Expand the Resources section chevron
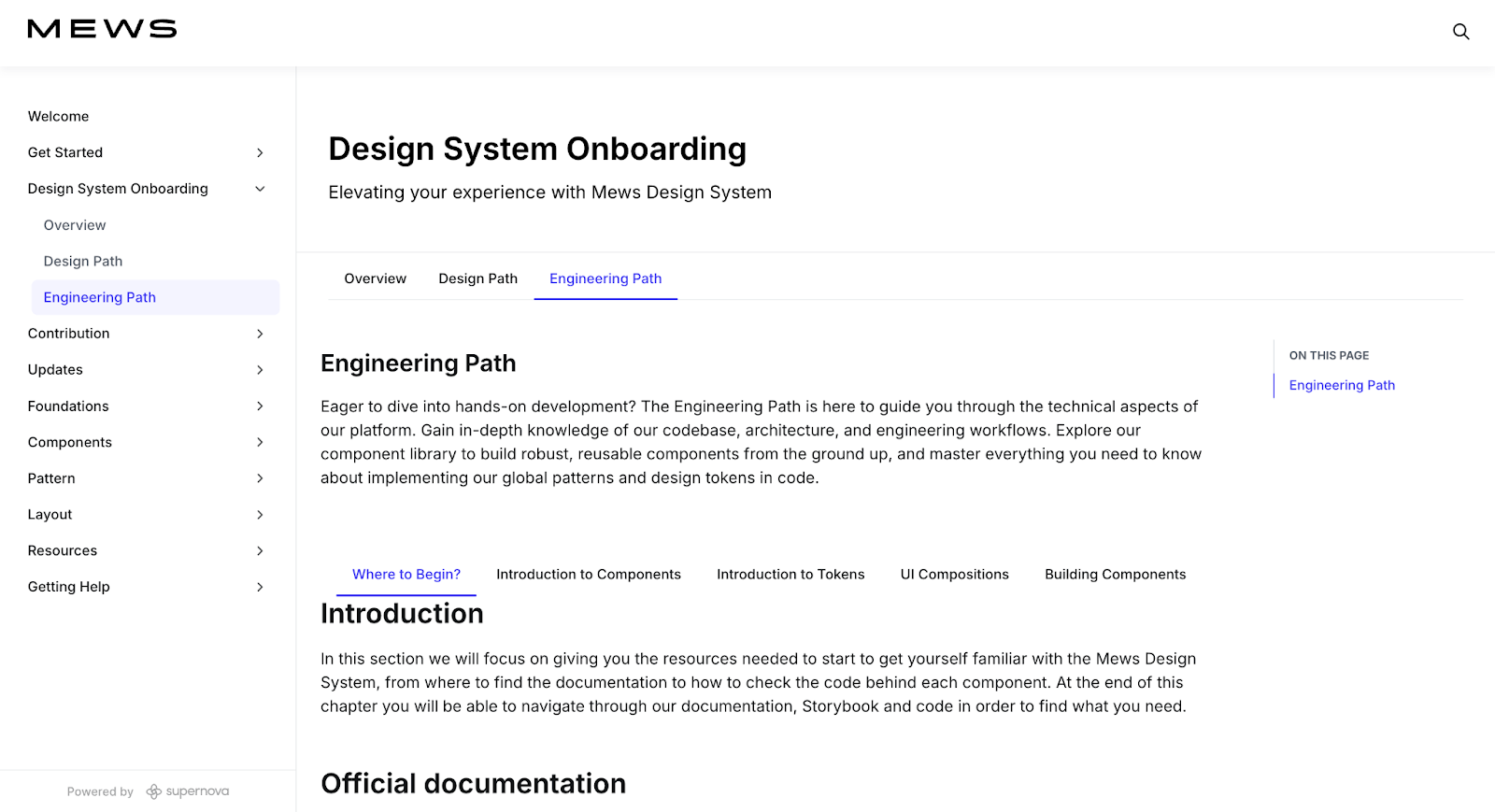Viewport: 1495px width, 812px height. pyautogui.click(x=260, y=550)
